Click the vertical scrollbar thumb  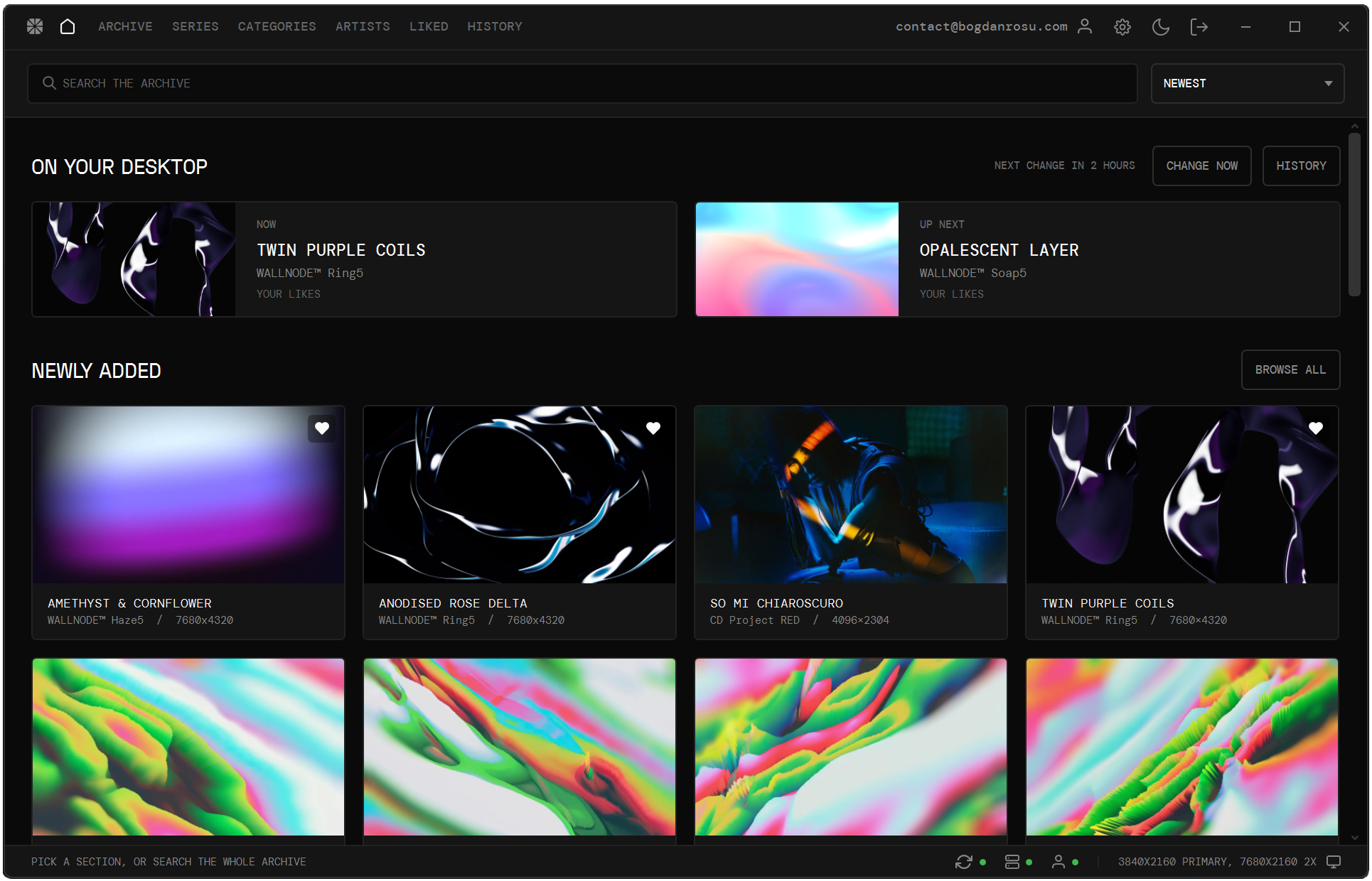pos(1354,215)
